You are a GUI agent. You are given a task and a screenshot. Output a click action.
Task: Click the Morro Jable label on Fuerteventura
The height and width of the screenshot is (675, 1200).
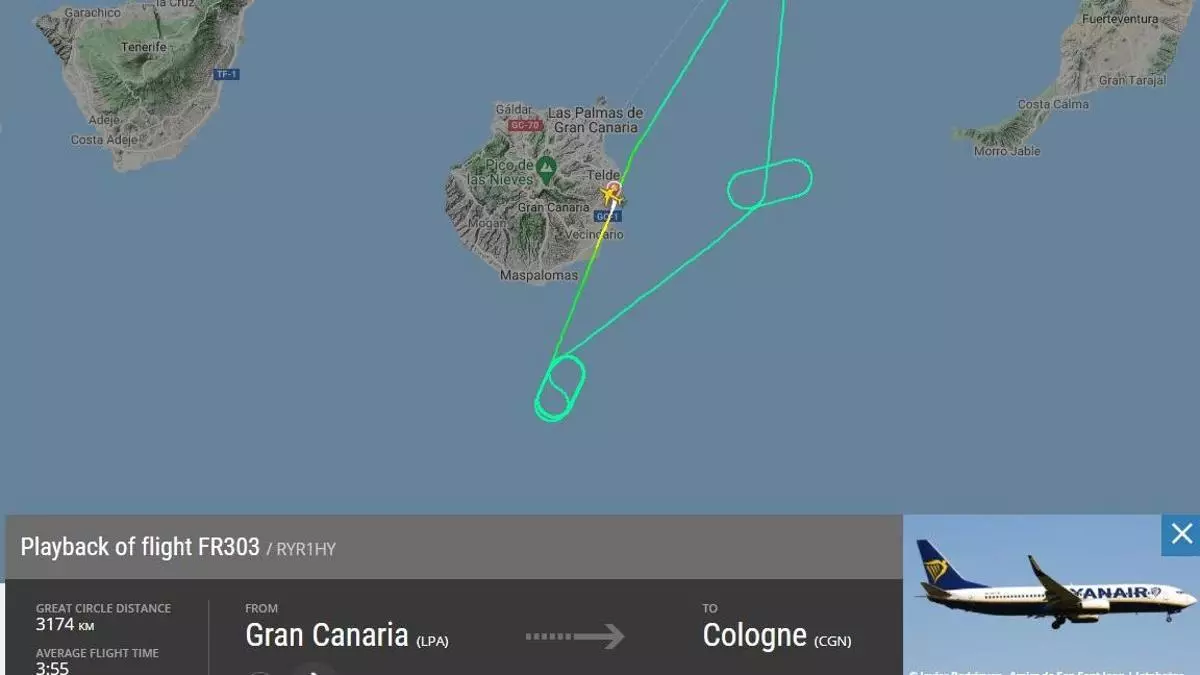(1007, 151)
